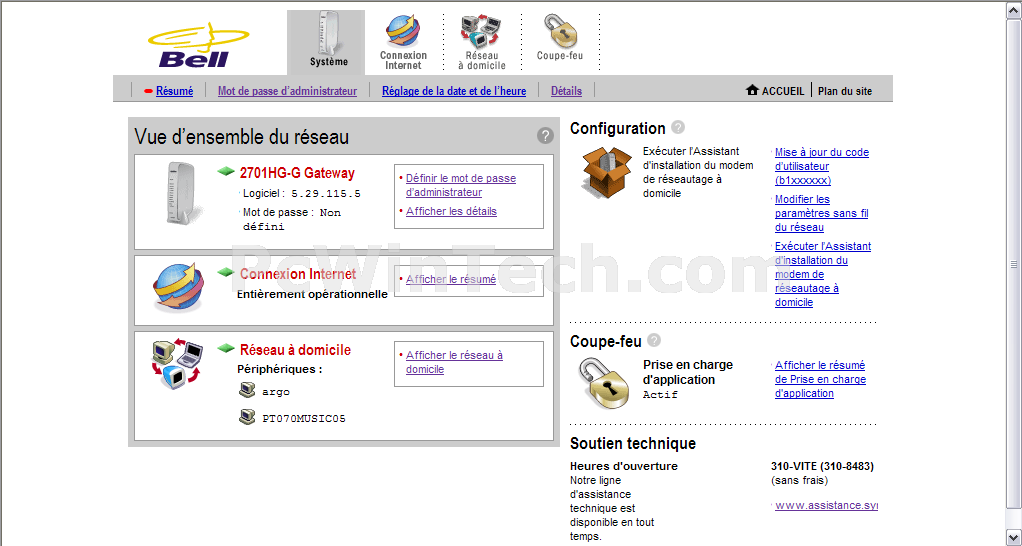Viewport: 1022px width, 546px height.
Task: Open the Connexion Internet tab
Action: (403, 42)
